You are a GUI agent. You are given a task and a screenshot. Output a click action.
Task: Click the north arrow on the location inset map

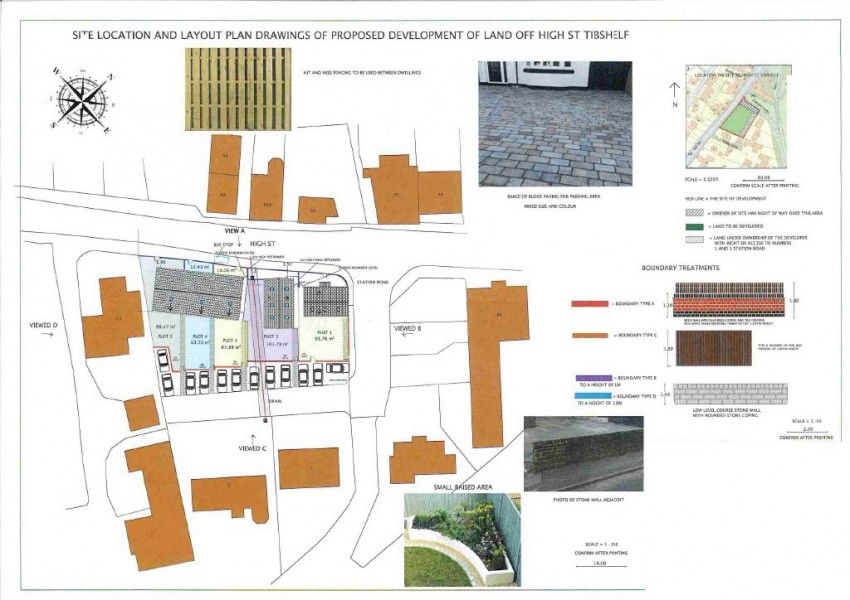(x=675, y=88)
